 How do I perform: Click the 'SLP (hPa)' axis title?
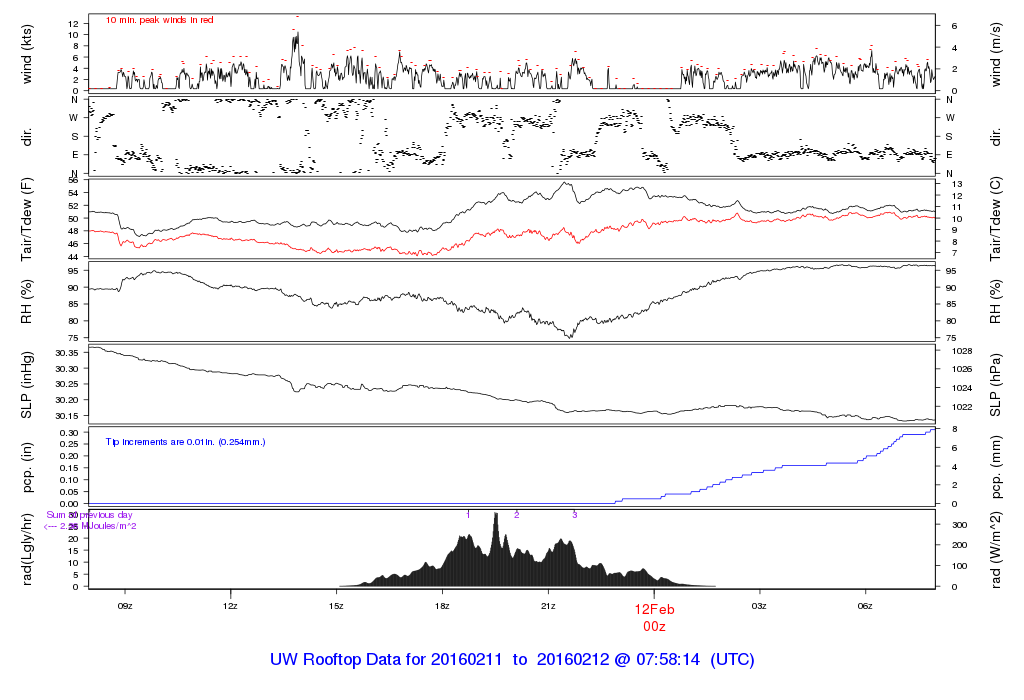coord(995,385)
